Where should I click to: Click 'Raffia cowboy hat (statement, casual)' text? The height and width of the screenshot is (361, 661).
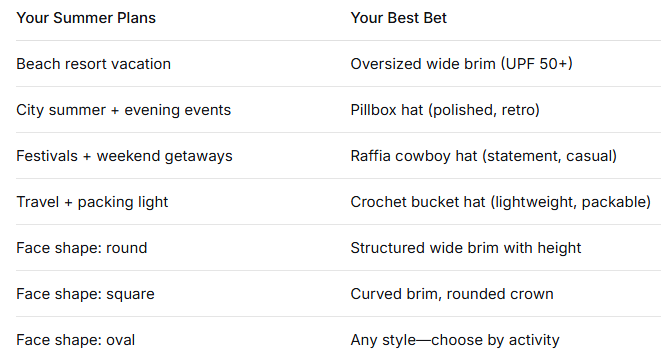click(x=484, y=156)
